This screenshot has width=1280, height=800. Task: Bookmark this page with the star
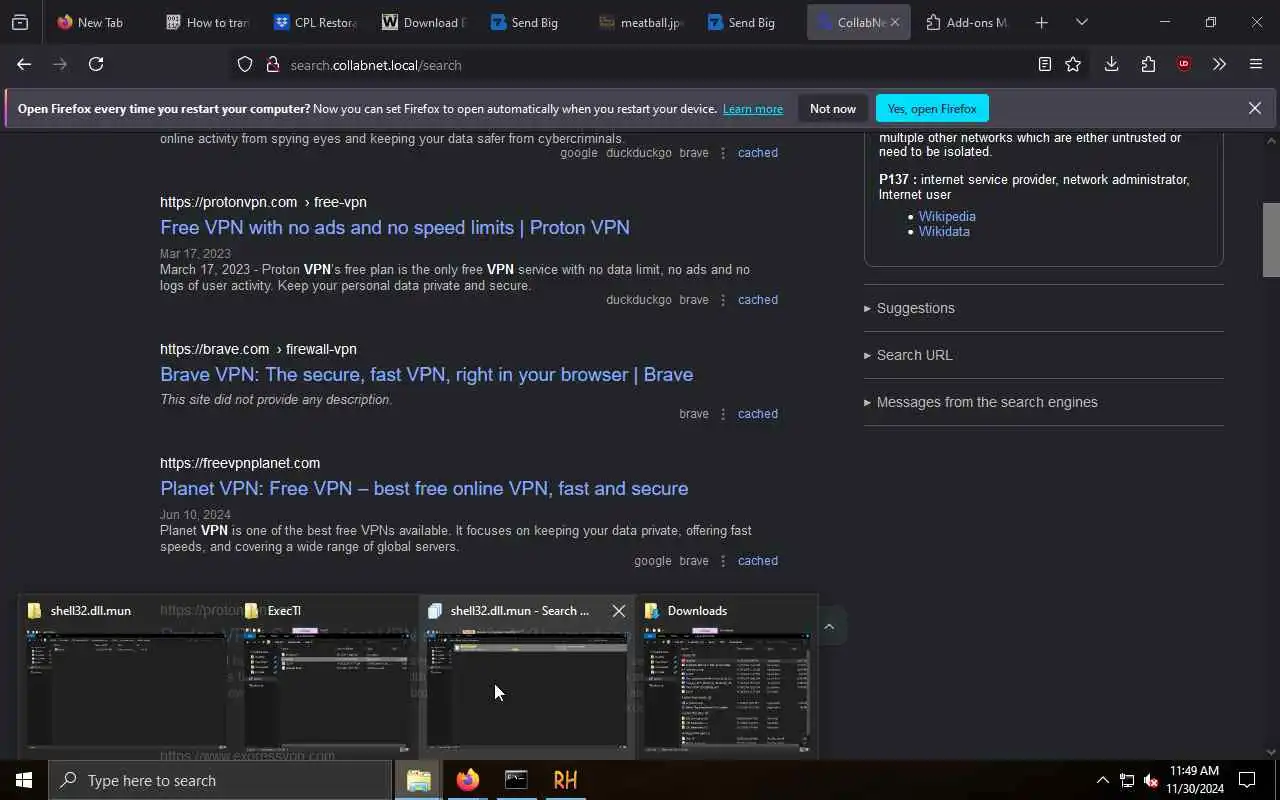click(x=1073, y=64)
